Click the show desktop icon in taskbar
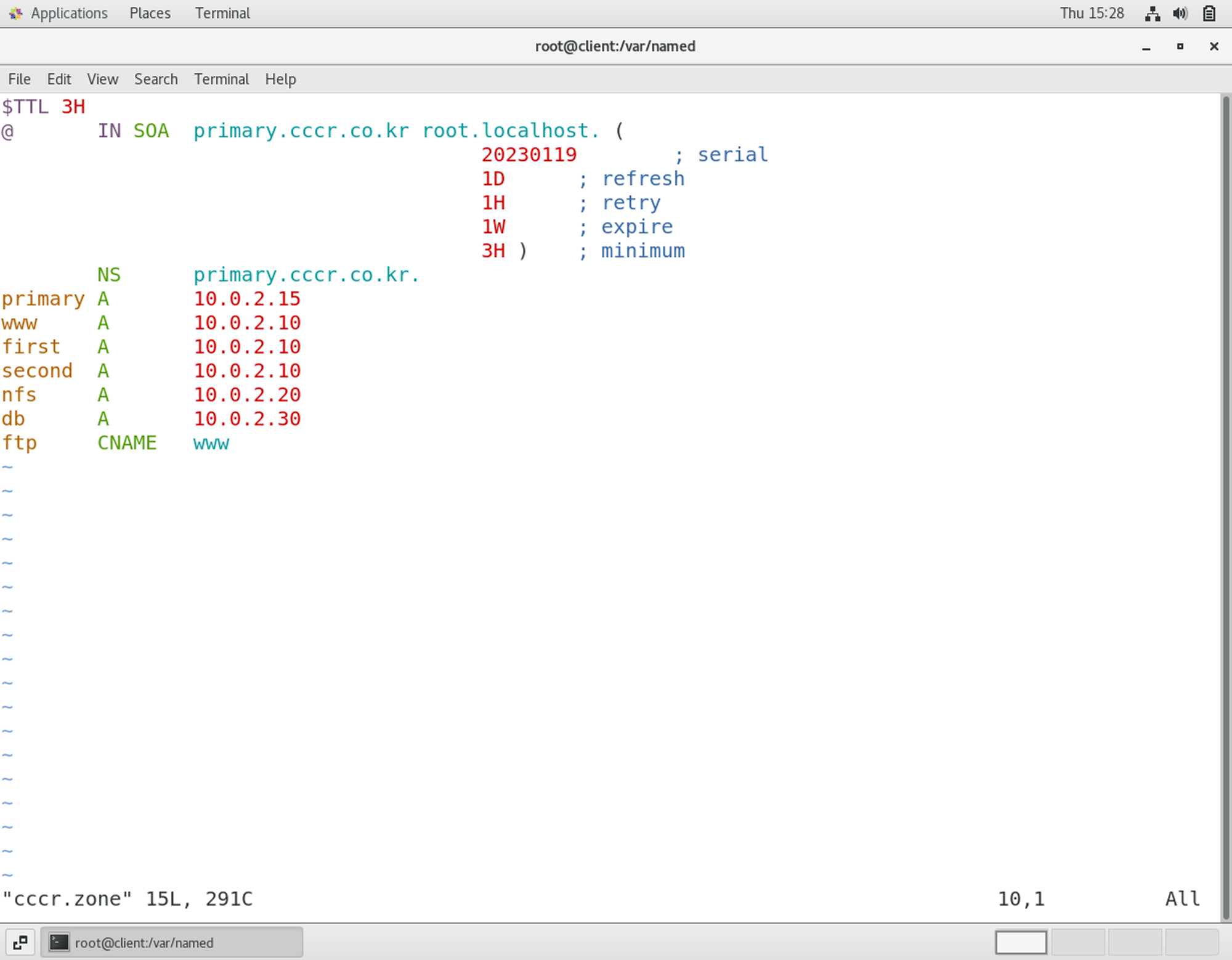Viewport: 1232px width, 960px height. click(x=20, y=942)
